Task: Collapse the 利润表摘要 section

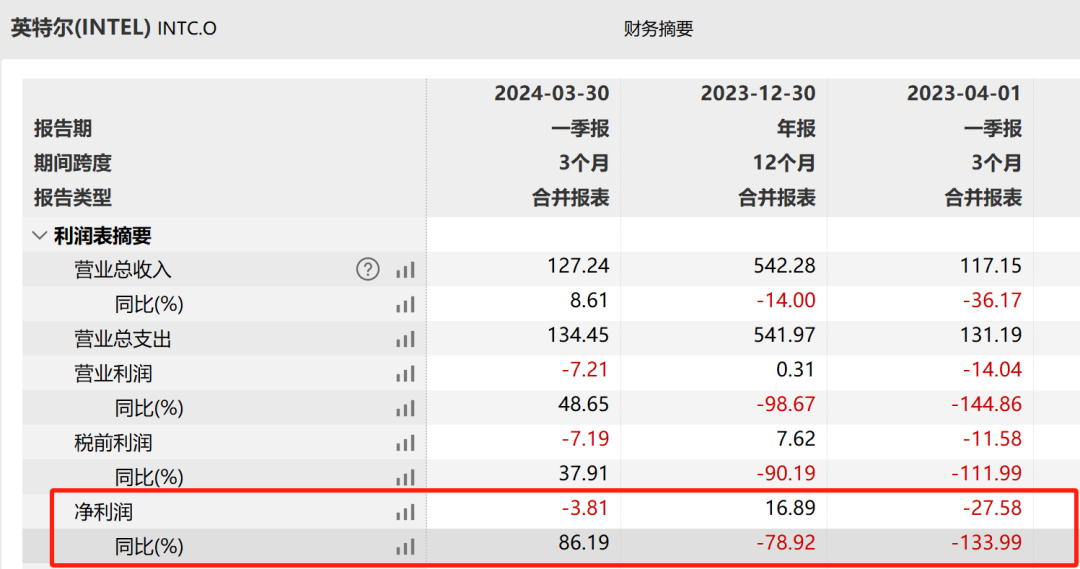Action: click(40, 236)
